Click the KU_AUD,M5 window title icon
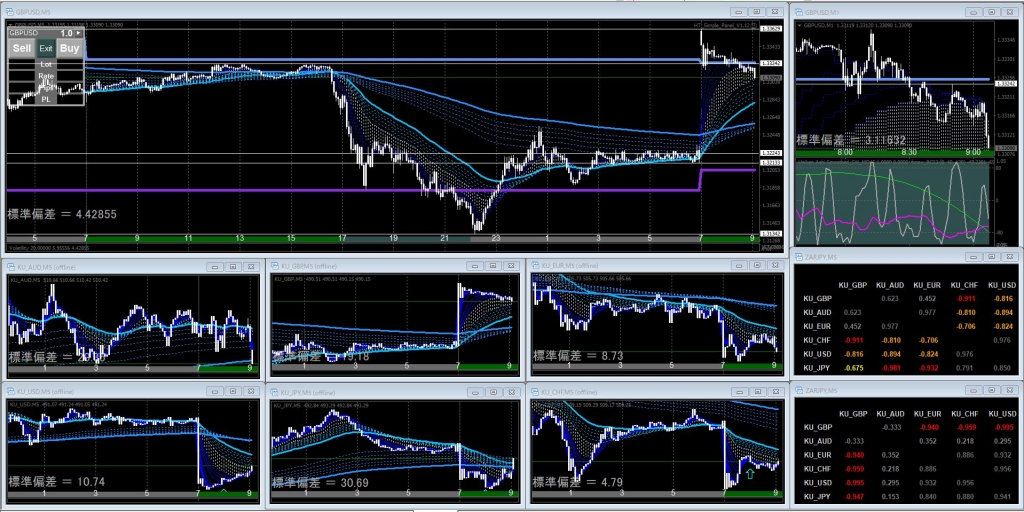Screen dimensions: 1024x512 click(x=9, y=267)
